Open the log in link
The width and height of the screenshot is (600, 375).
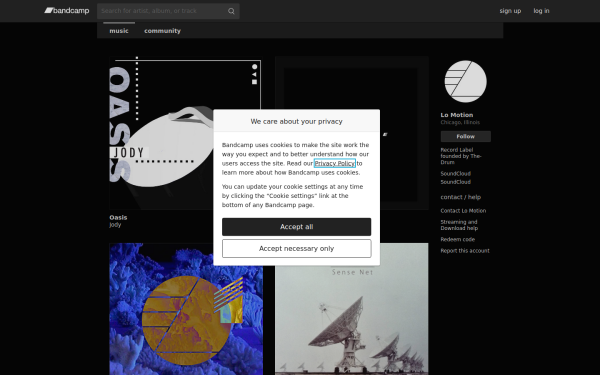541,11
